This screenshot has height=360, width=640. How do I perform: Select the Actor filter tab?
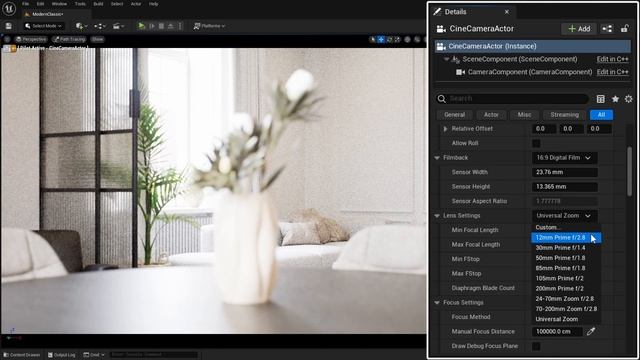pyautogui.click(x=491, y=115)
